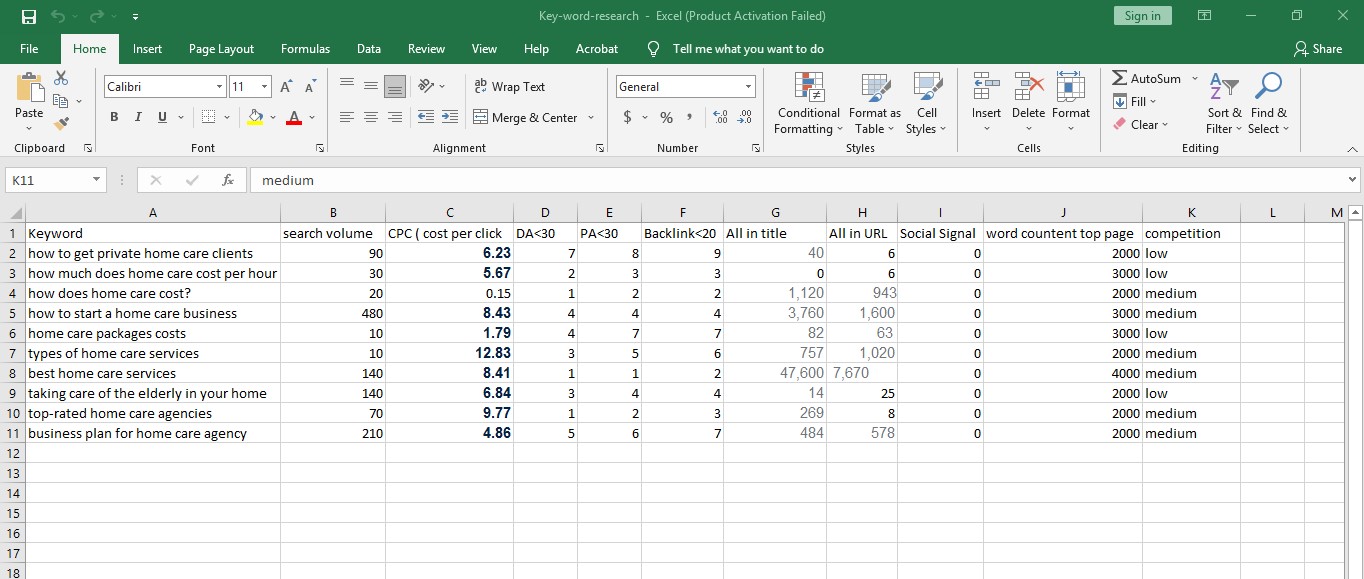Apply the Percent number format

click(665, 117)
